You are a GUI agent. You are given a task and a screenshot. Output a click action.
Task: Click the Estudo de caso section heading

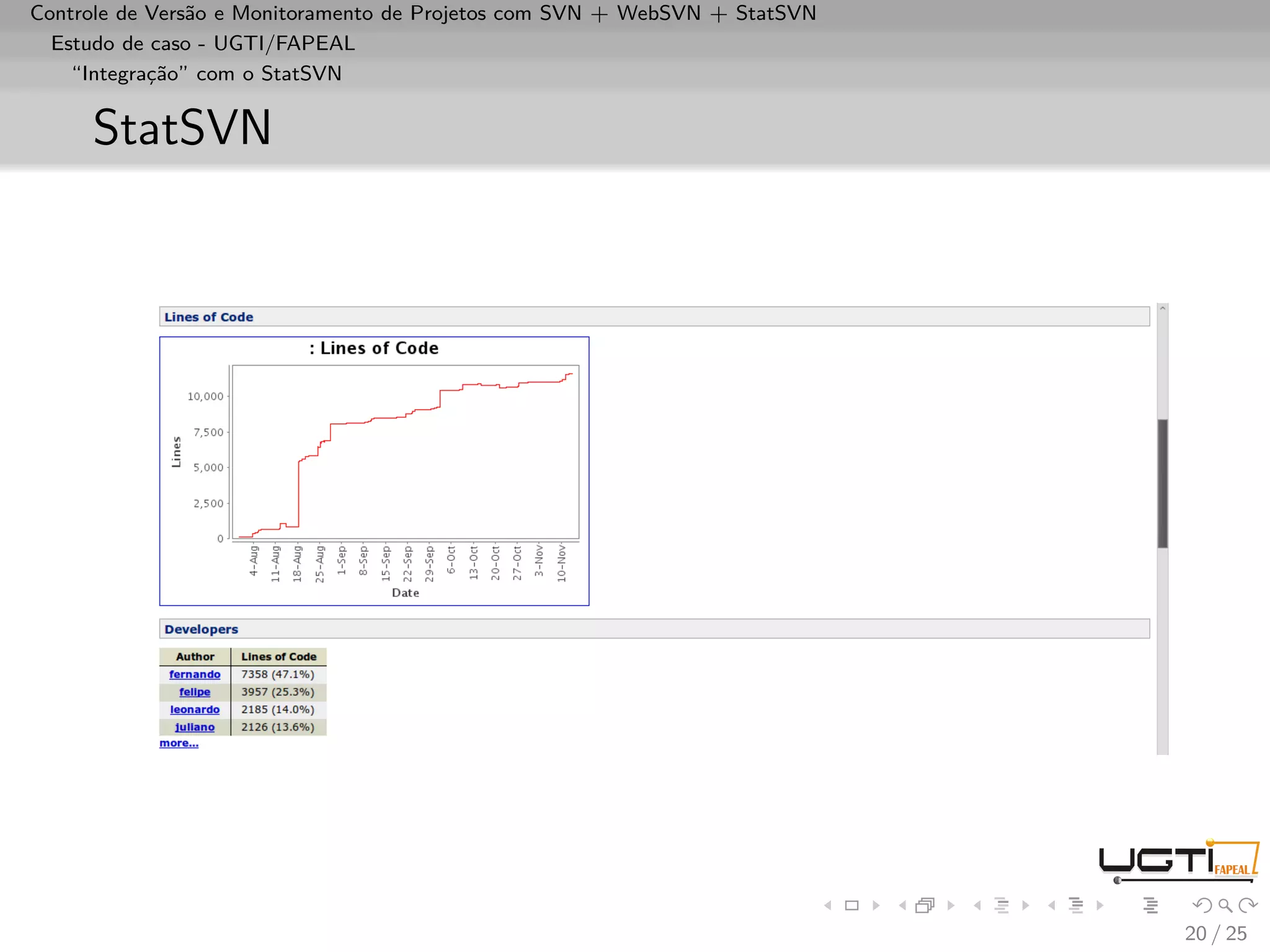click(203, 43)
